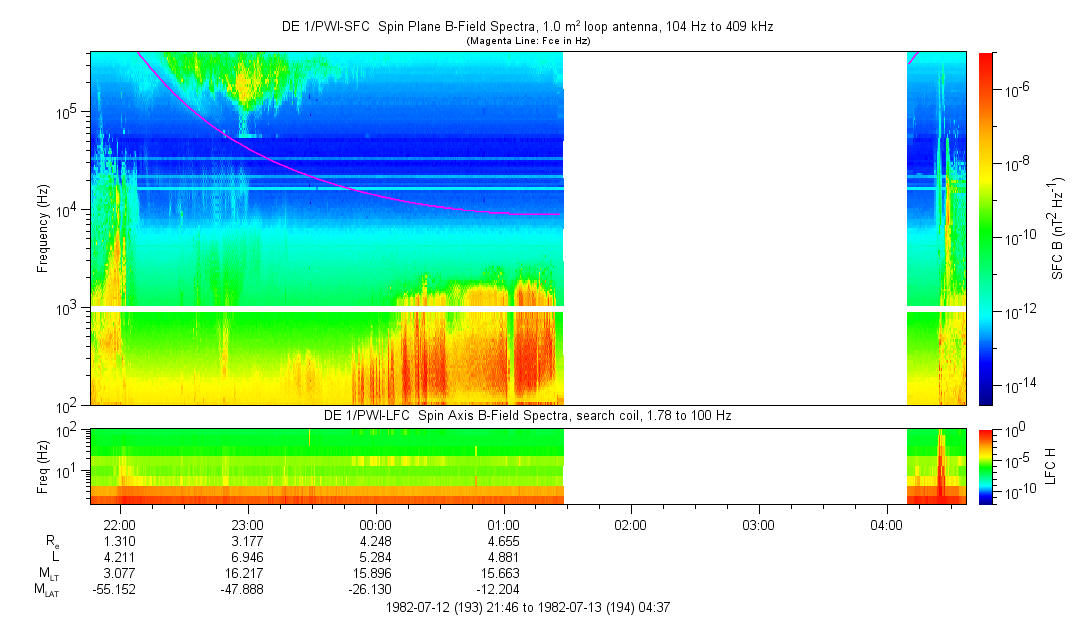Click the MLT value 15.896

[x=375, y=573]
